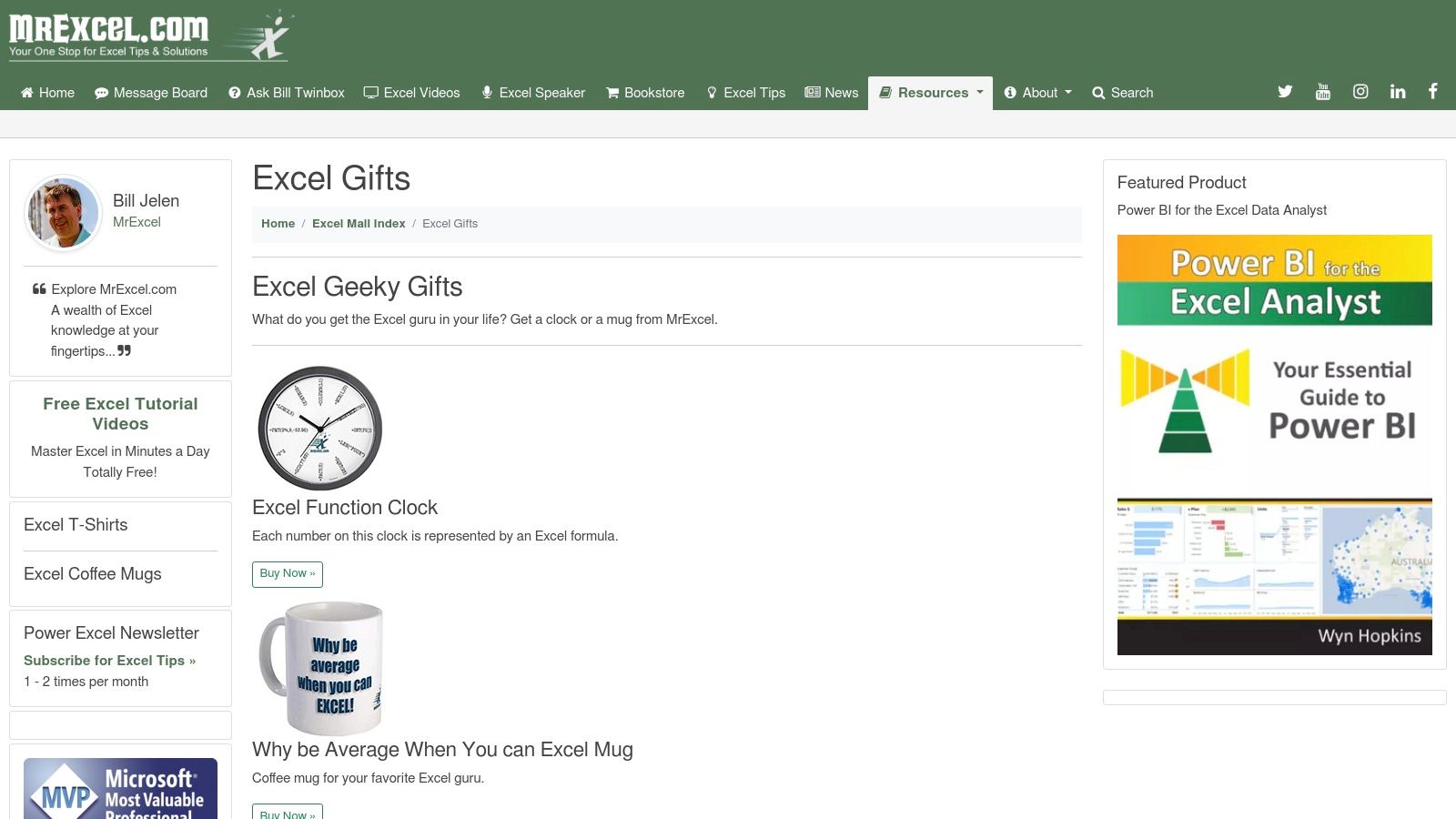Open the Twitter profile icon
The width and height of the screenshot is (1456, 819).
pyautogui.click(x=1285, y=91)
